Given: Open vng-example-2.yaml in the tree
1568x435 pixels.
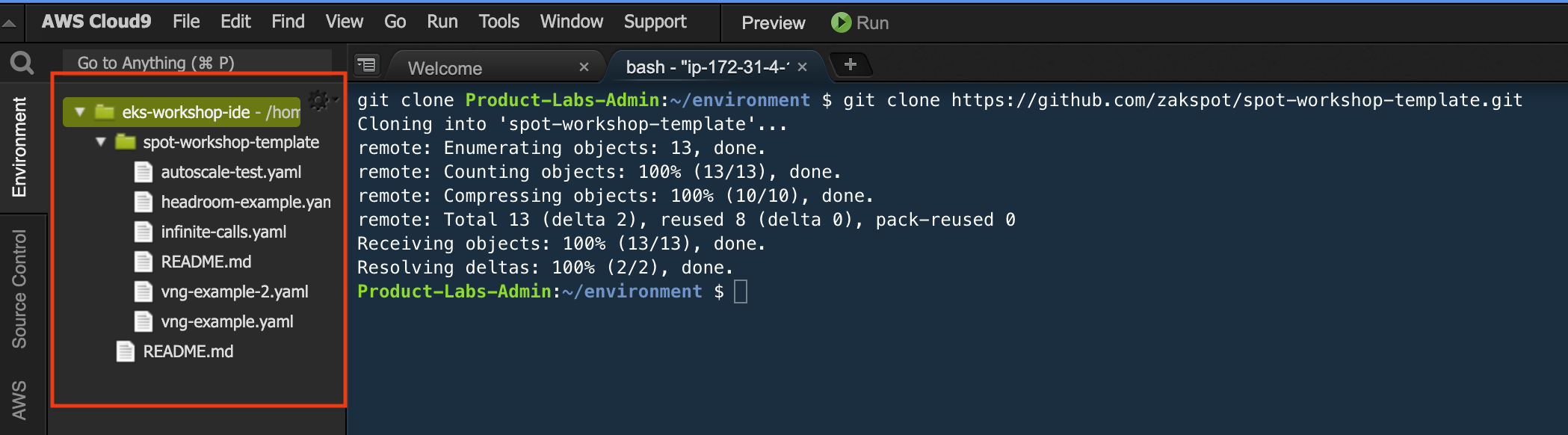Looking at the screenshot, I should pos(235,291).
